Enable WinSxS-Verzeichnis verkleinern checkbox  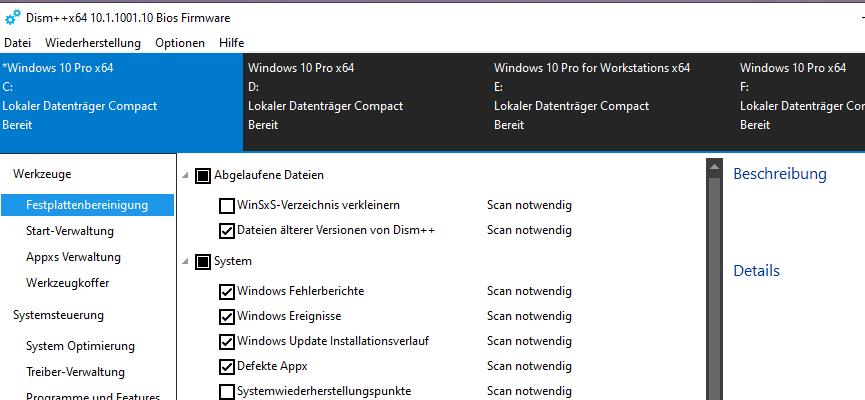tap(227, 206)
